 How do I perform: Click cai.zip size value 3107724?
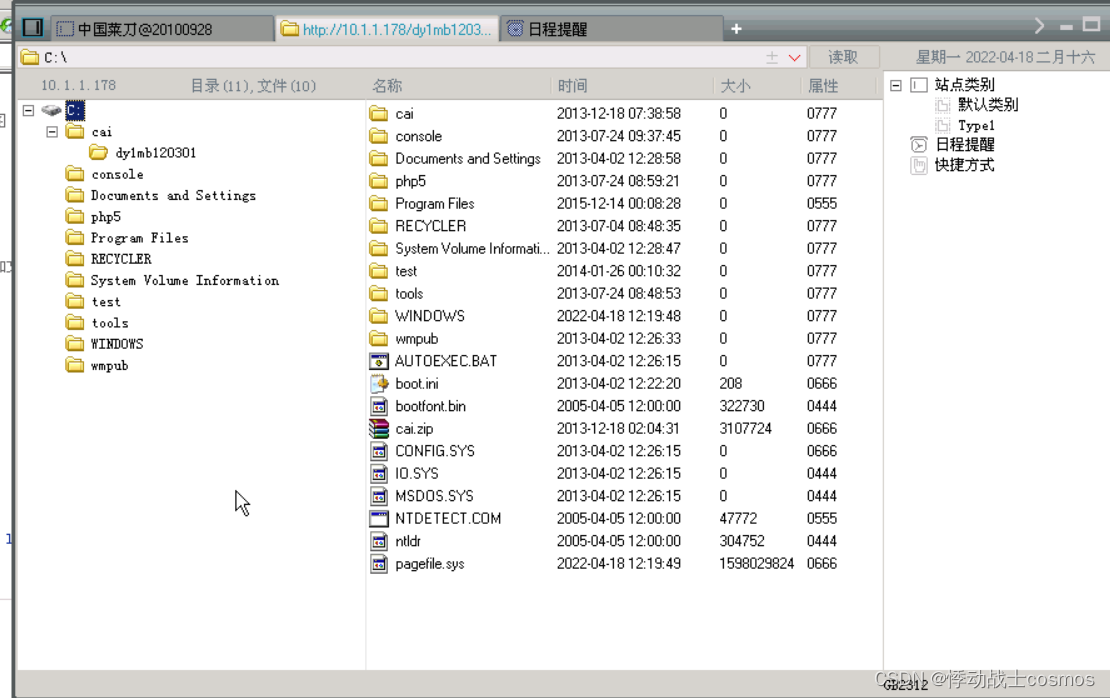click(x=745, y=428)
